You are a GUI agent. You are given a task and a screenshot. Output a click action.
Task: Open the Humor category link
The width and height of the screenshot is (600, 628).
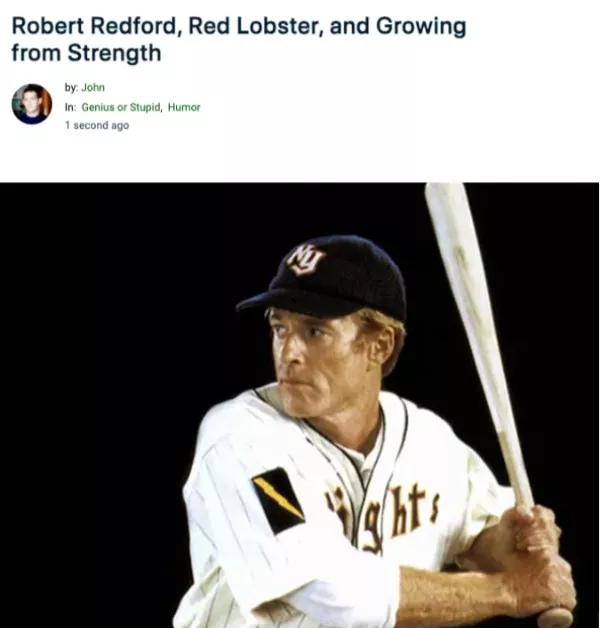coord(184,107)
